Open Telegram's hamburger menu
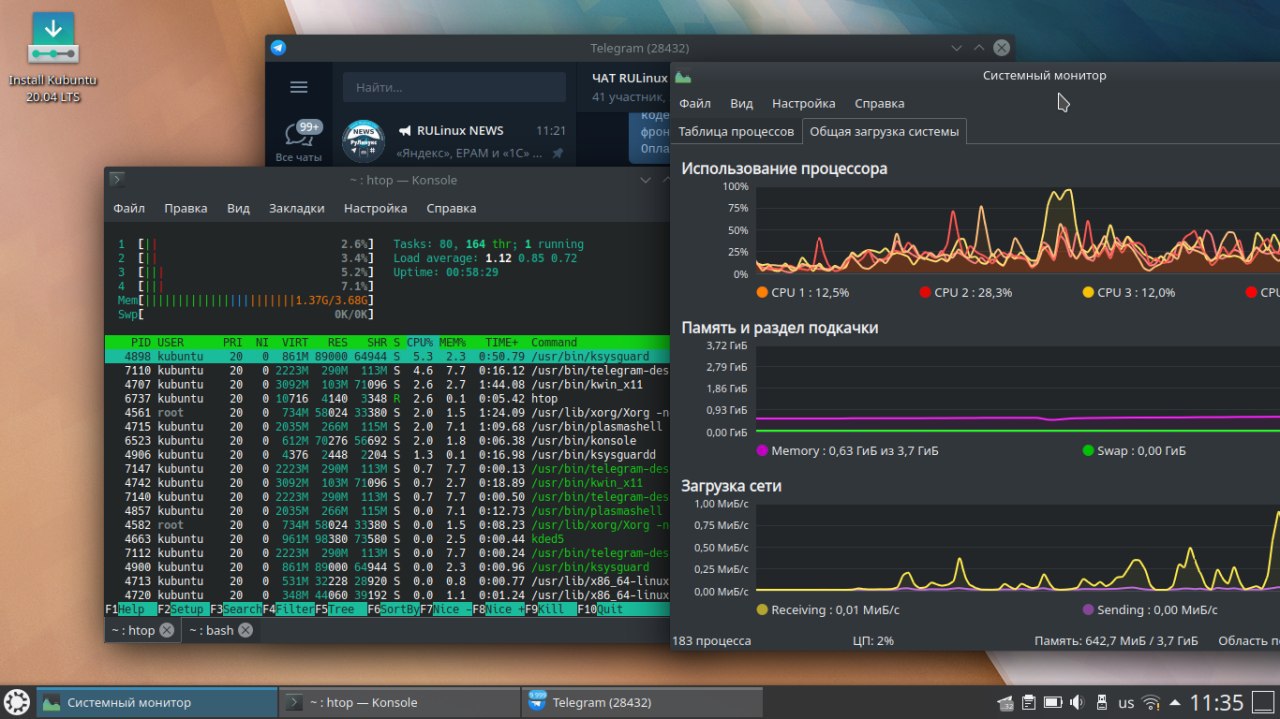Image resolution: width=1280 pixels, height=719 pixels. pyautogui.click(x=298, y=87)
